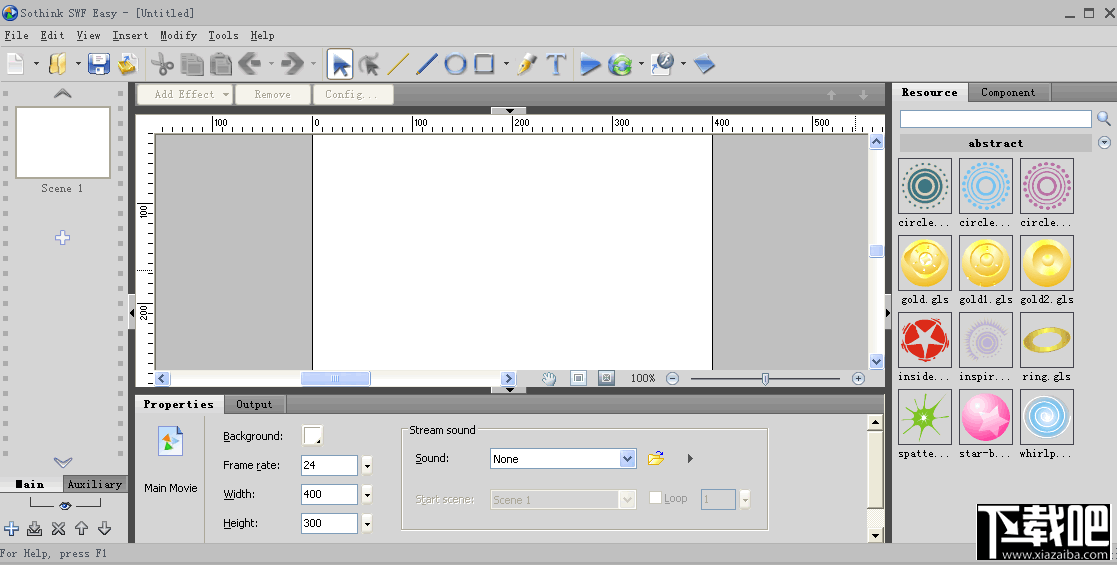Viewport: 1117px width, 565px height.
Task: Toggle the Loop checkbox
Action: point(656,498)
